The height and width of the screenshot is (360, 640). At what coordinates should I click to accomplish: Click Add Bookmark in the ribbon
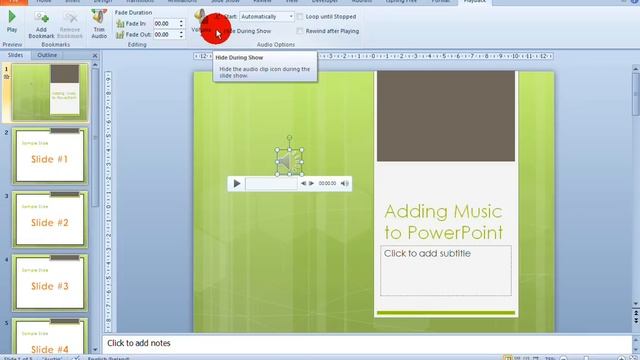click(x=41, y=25)
